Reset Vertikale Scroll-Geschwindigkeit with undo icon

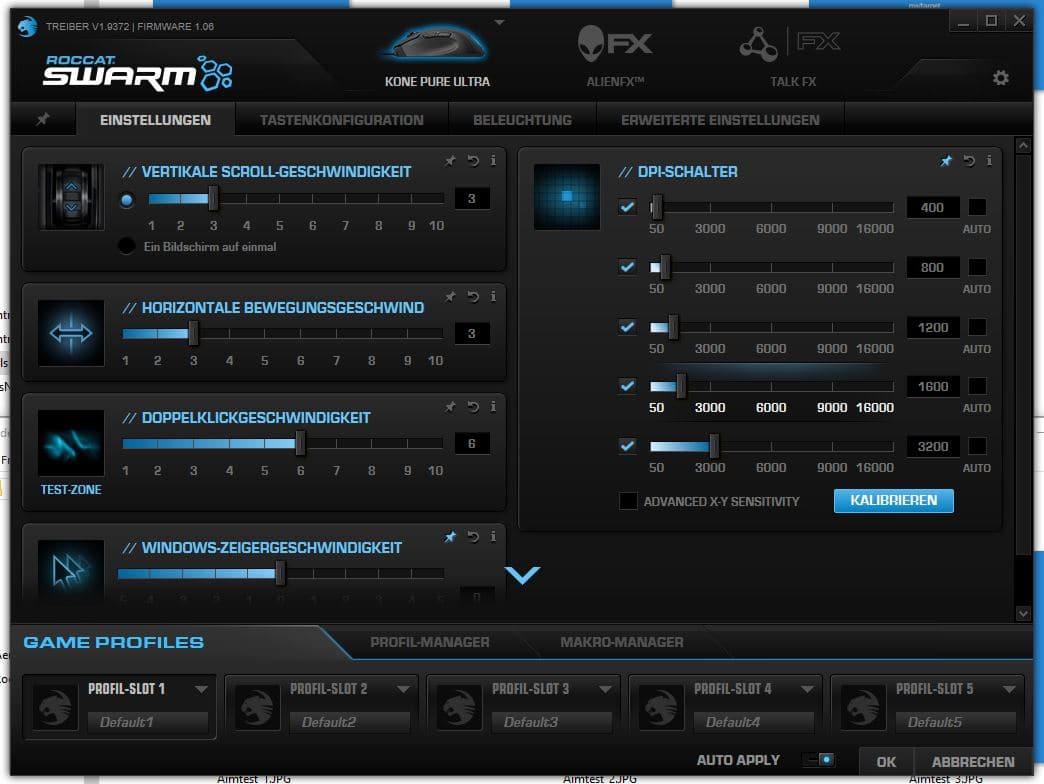point(472,160)
